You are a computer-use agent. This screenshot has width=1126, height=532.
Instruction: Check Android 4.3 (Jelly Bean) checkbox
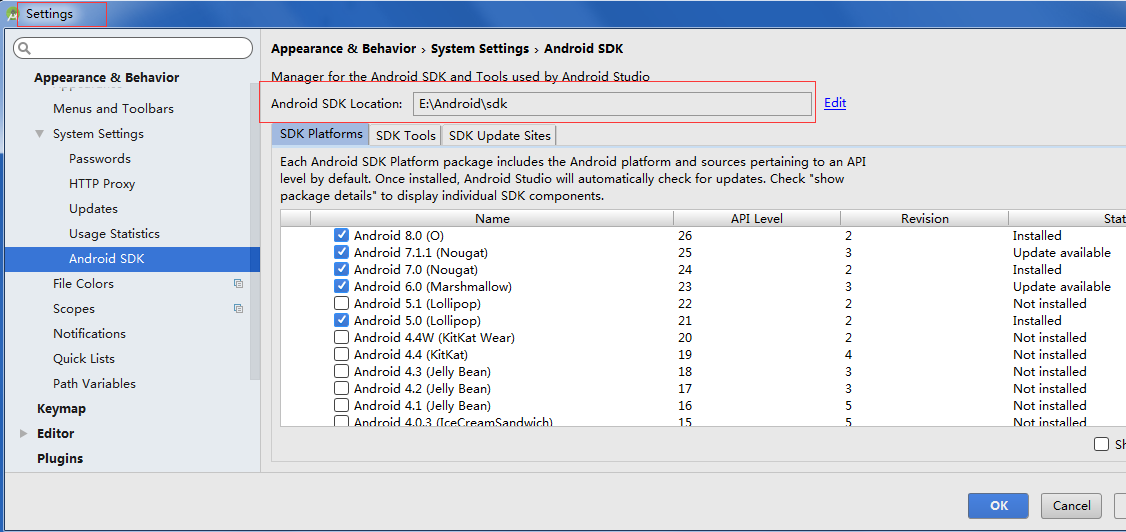click(342, 372)
